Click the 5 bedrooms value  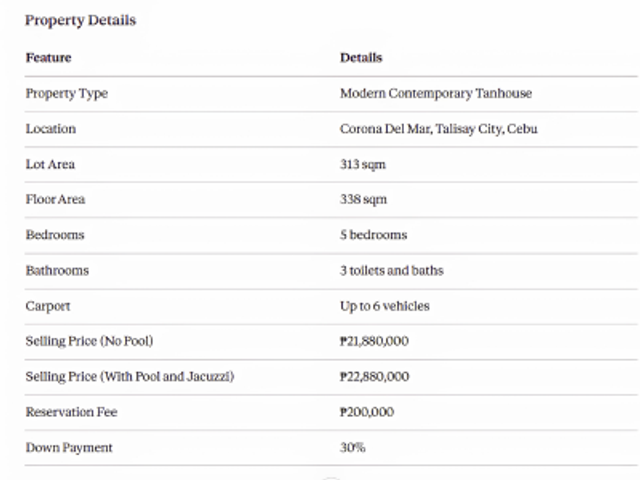373,235
